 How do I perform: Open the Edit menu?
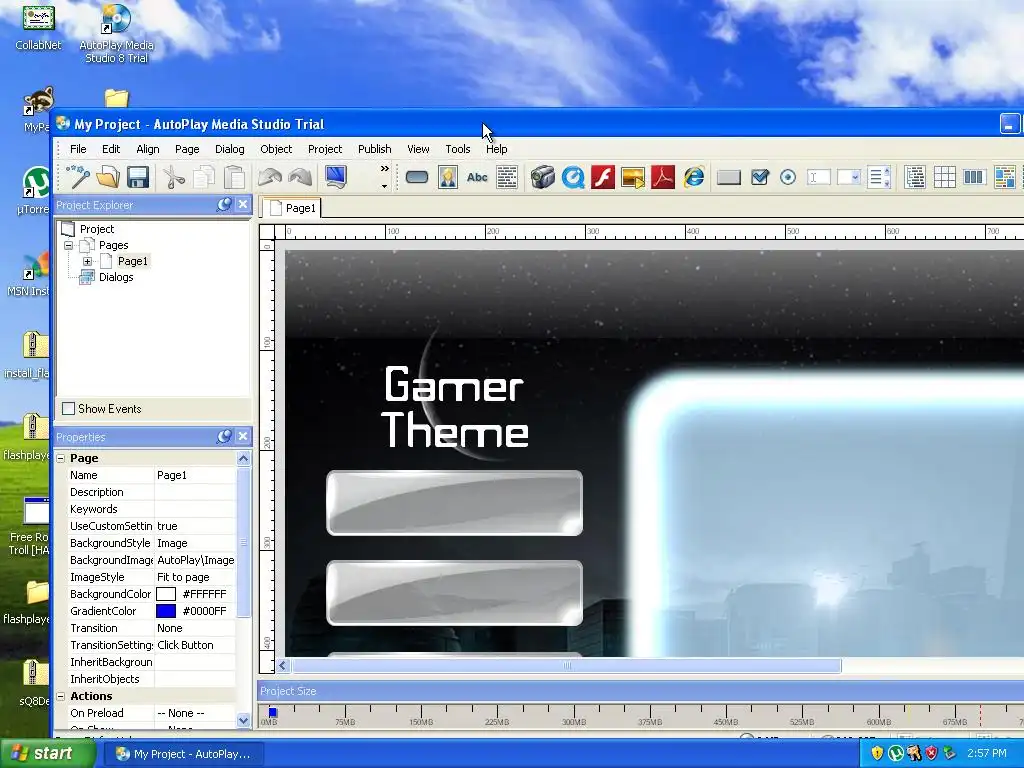111,149
